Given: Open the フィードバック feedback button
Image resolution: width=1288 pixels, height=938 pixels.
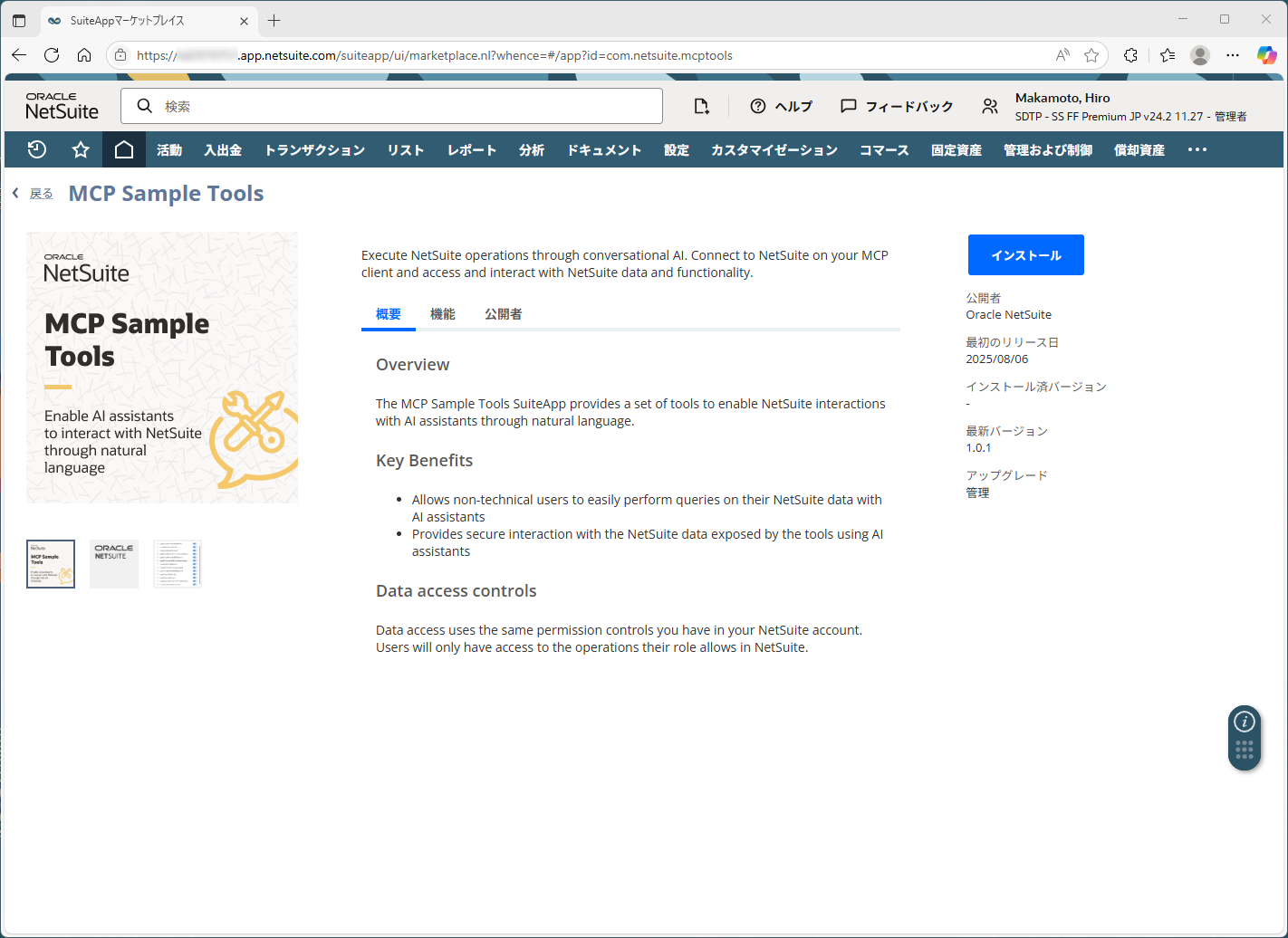Looking at the screenshot, I should (897, 106).
